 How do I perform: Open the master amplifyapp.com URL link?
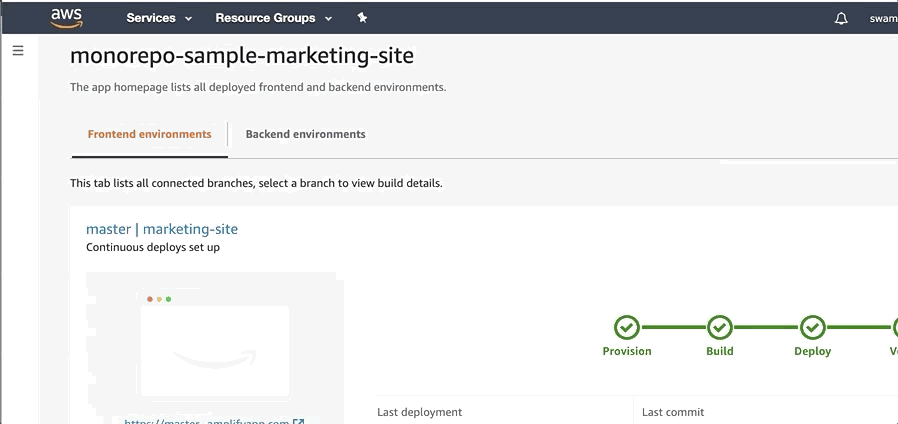click(x=207, y=421)
